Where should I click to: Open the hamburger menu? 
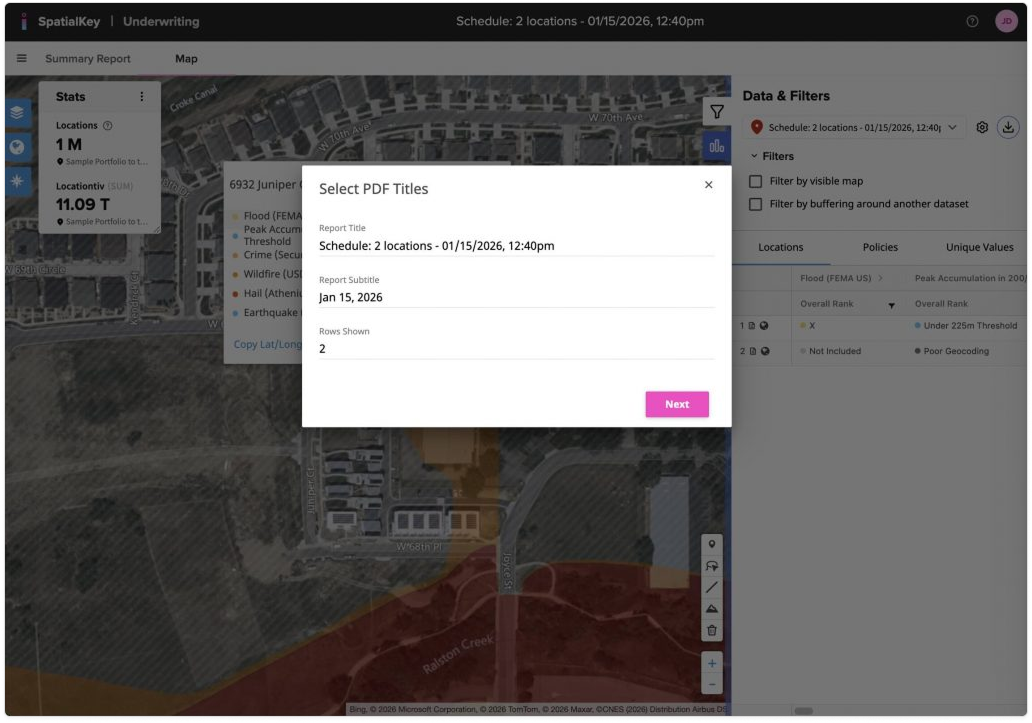tap(22, 59)
